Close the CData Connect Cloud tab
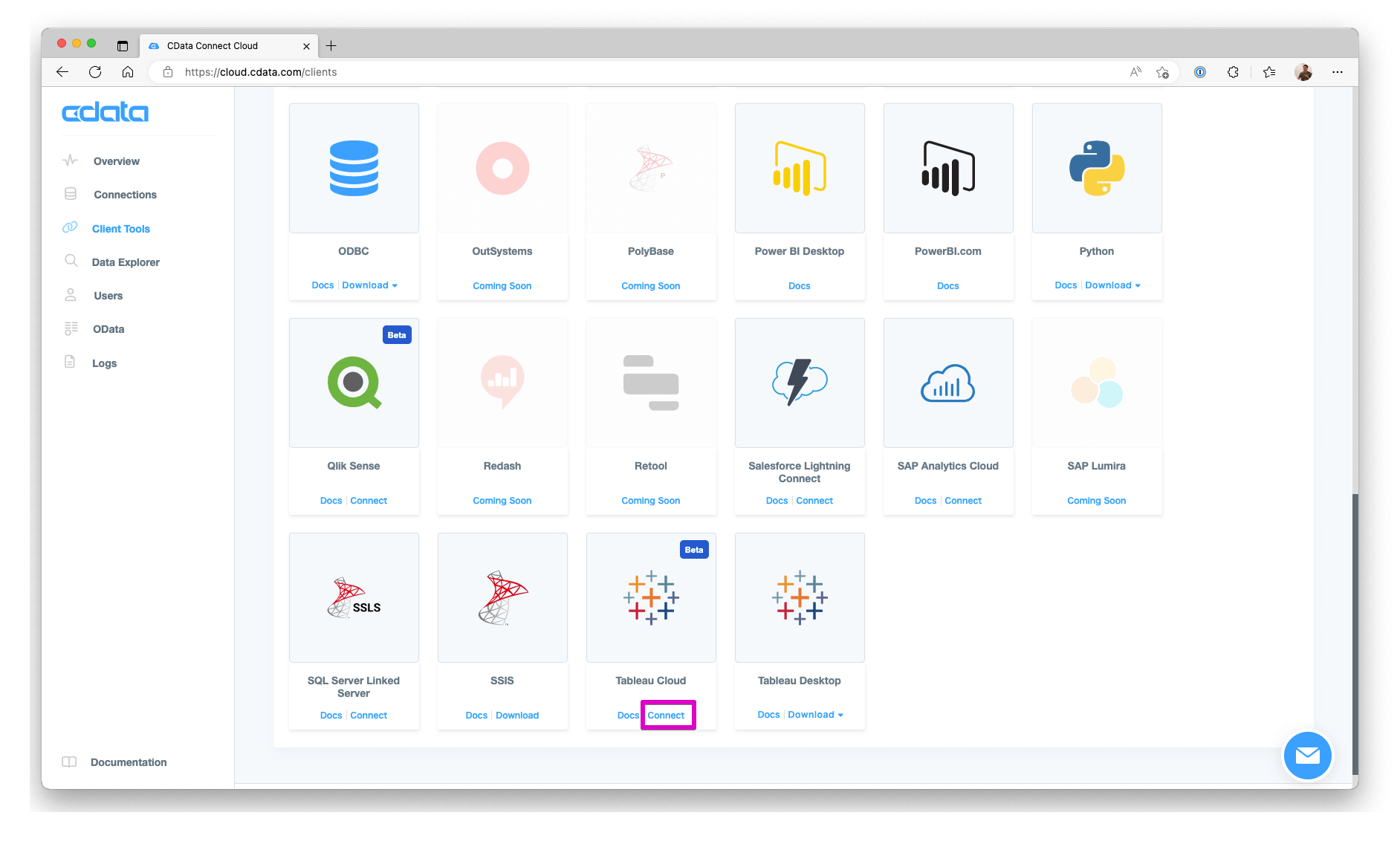1400x844 pixels. tap(306, 46)
